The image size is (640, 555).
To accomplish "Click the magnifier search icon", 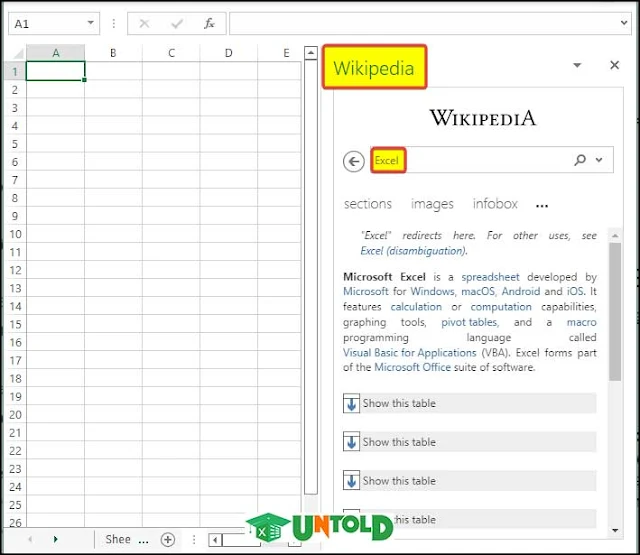I will pyautogui.click(x=580, y=160).
